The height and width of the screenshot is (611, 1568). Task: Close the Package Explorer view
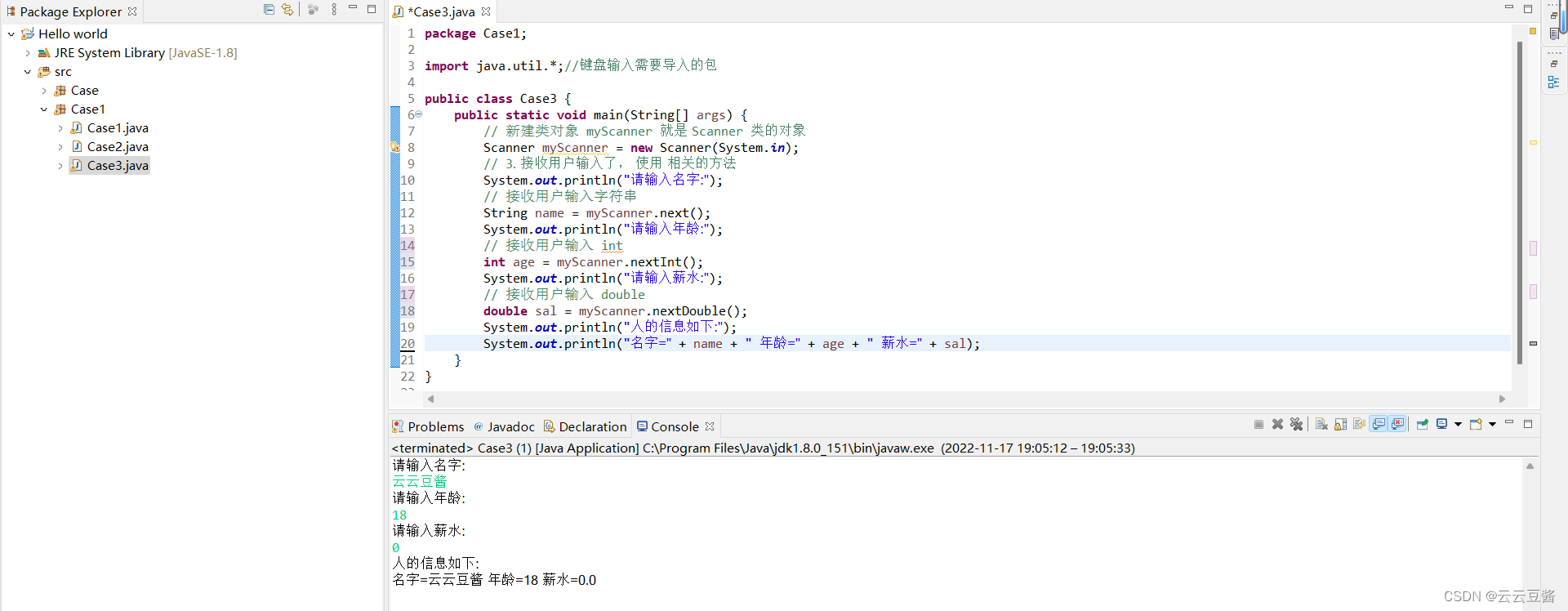click(132, 11)
